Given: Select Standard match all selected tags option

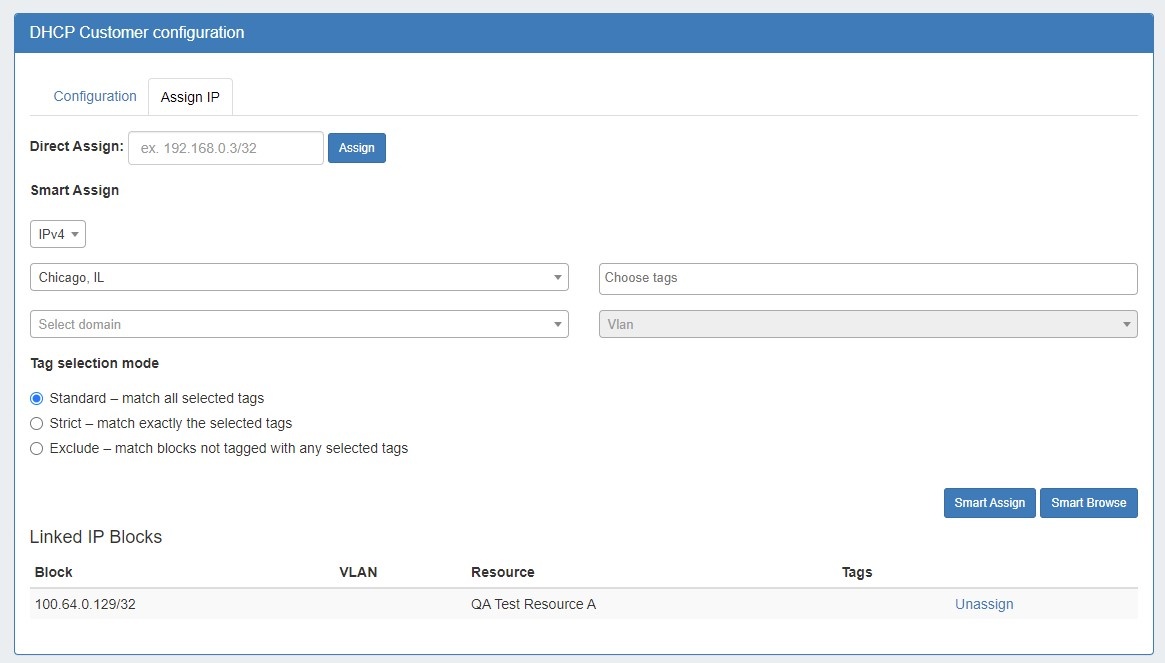Looking at the screenshot, I should [x=37, y=398].
